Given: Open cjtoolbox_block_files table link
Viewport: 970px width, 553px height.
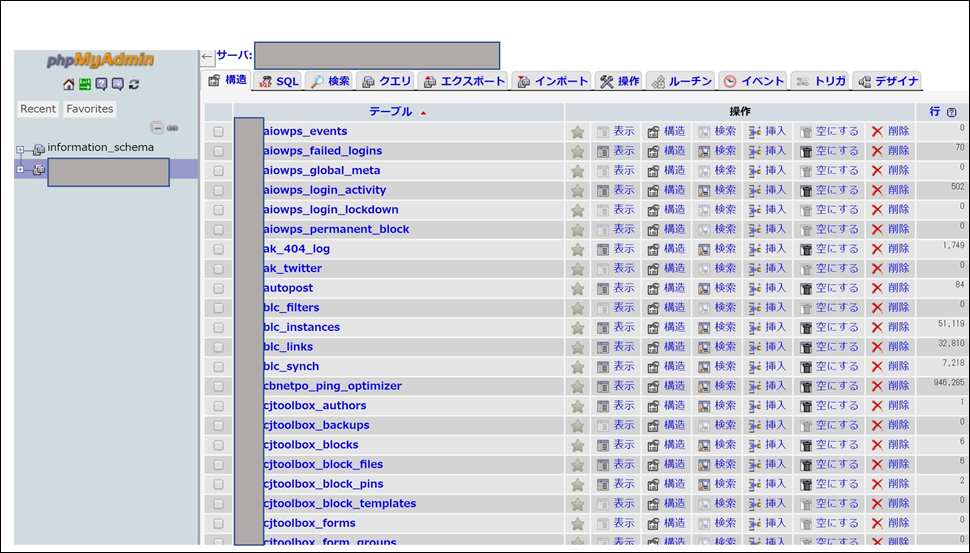Looking at the screenshot, I should pos(323,465).
